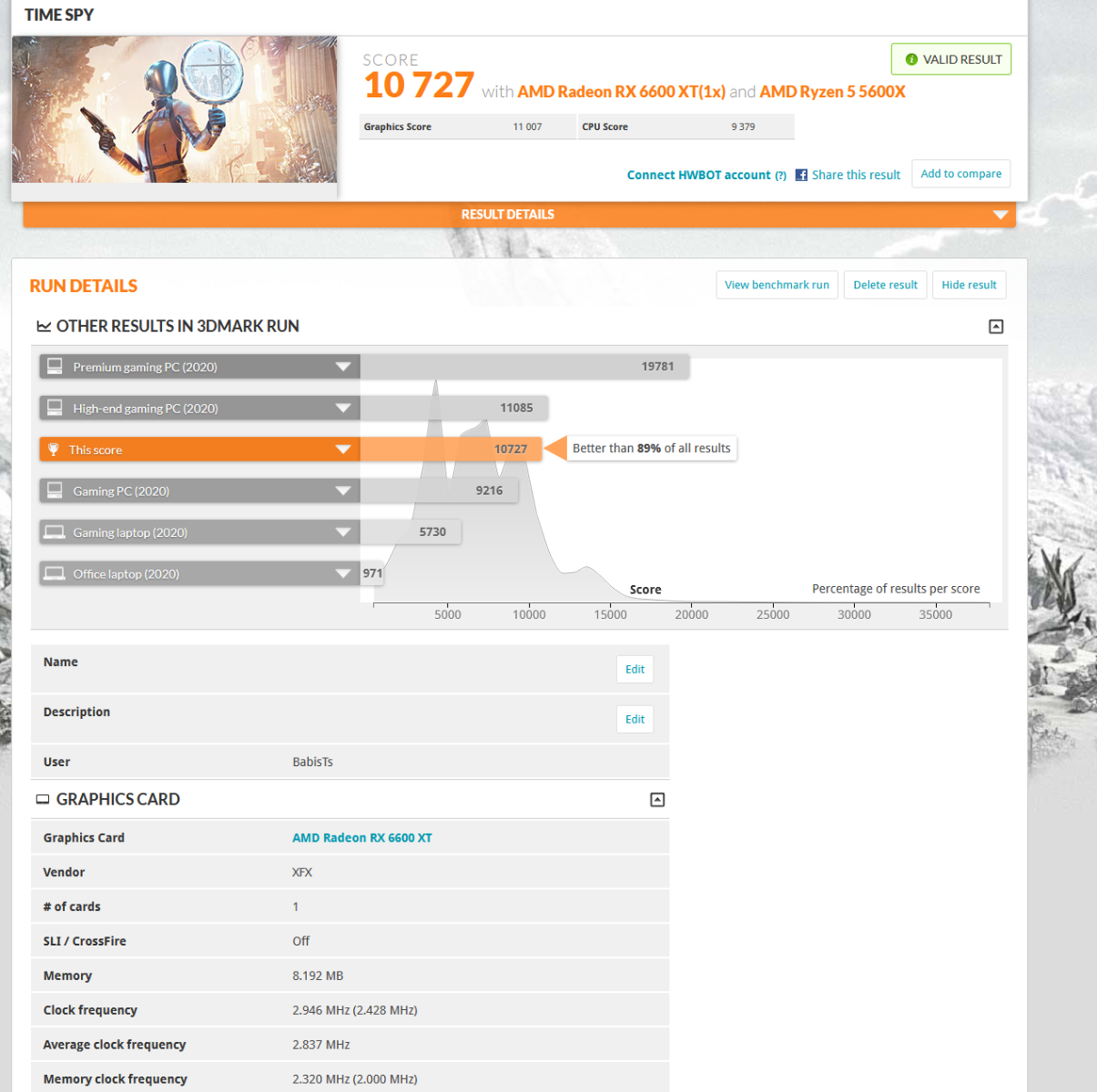This screenshot has height=1092, width=1097.
Task: Click the desktop icon for Gaming PC (2020)
Action: (x=55, y=490)
